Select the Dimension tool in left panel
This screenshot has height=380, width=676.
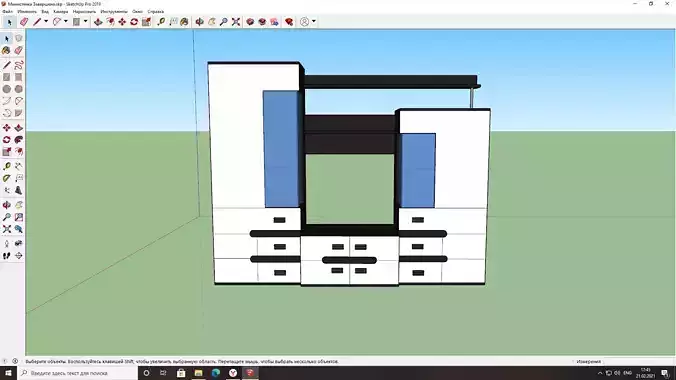(x=19, y=166)
